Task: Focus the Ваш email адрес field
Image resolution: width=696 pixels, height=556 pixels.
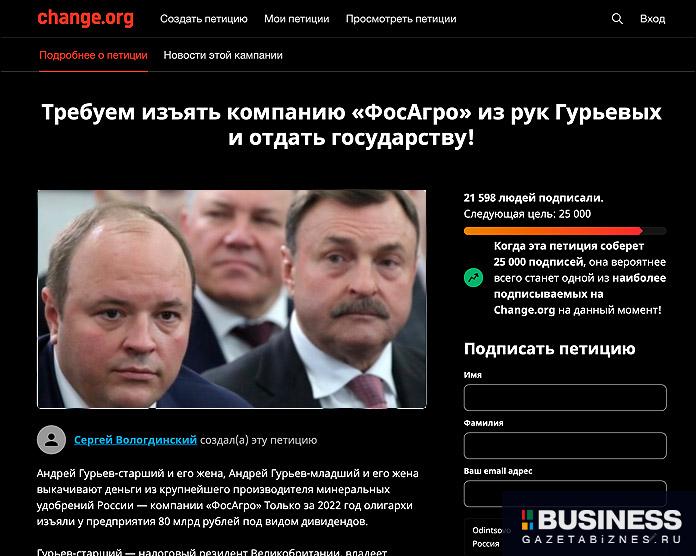Action: click(x=565, y=493)
